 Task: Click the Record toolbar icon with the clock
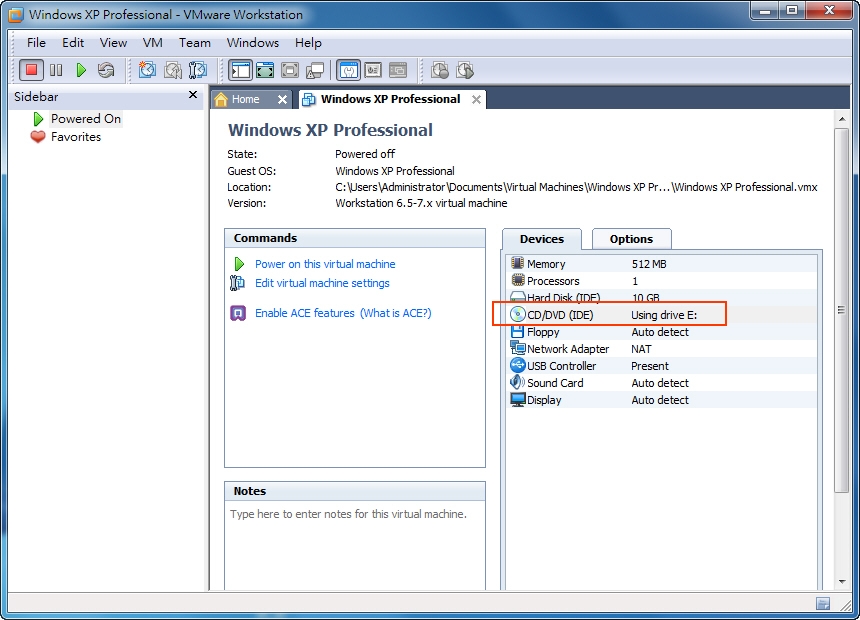(x=440, y=70)
